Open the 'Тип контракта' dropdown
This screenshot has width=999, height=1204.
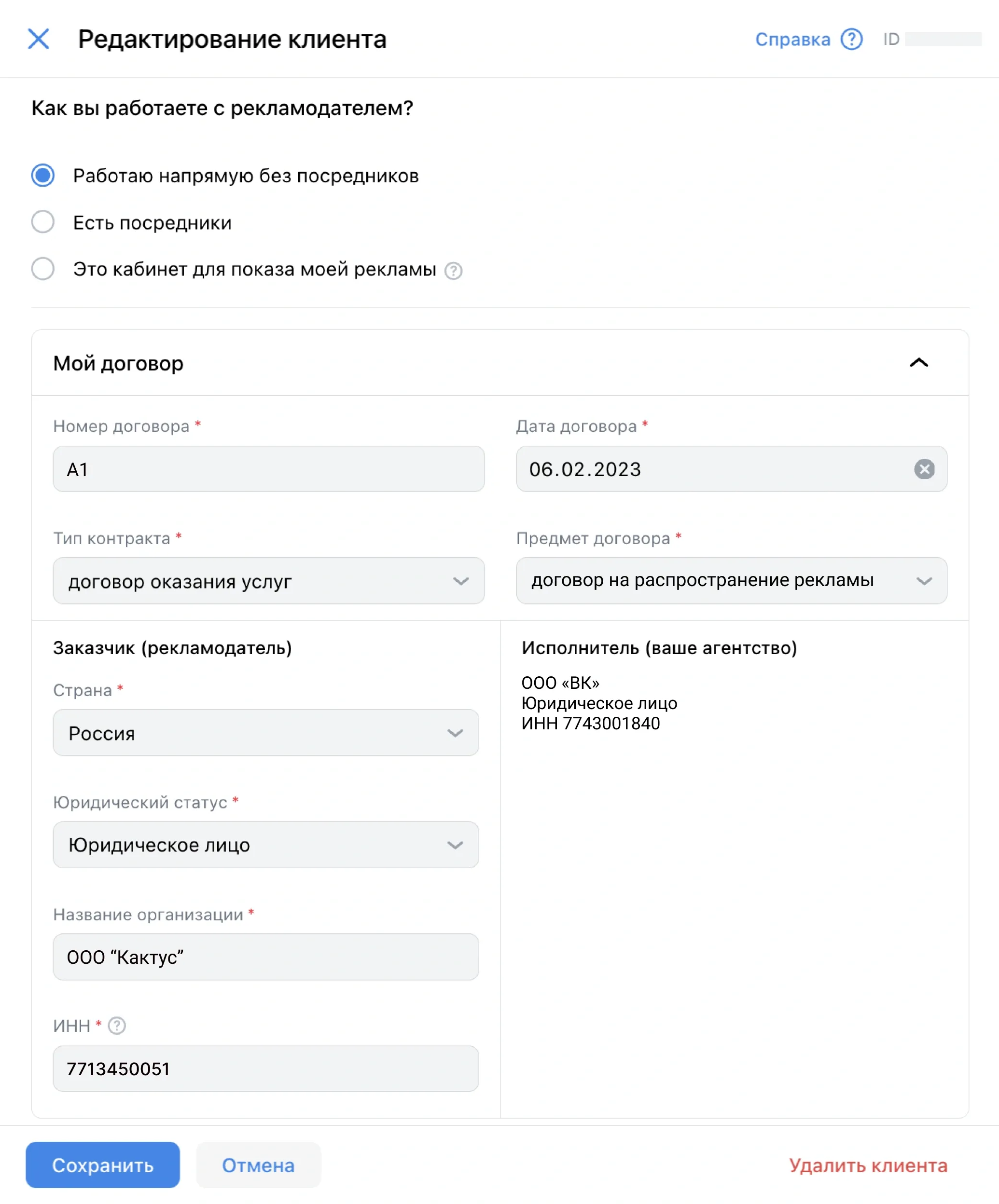[x=268, y=581]
